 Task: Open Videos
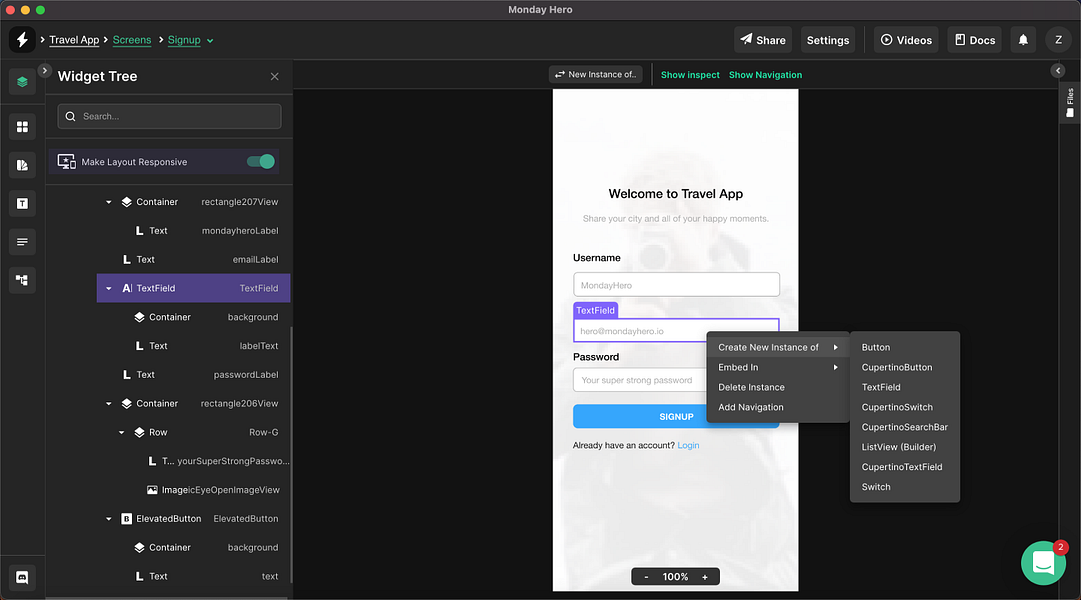pos(906,40)
